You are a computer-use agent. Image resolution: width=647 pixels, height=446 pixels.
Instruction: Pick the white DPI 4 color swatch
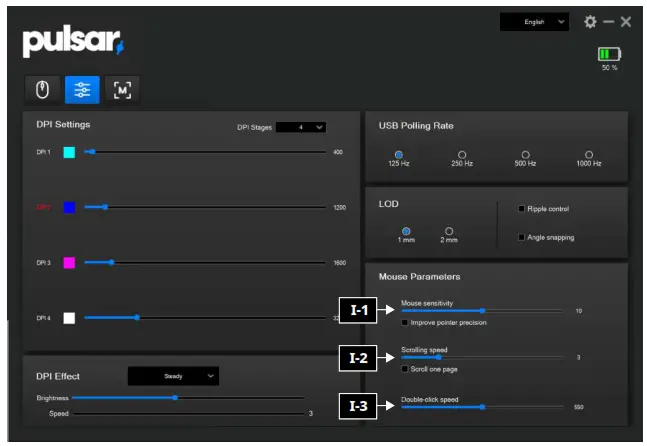(x=69, y=318)
